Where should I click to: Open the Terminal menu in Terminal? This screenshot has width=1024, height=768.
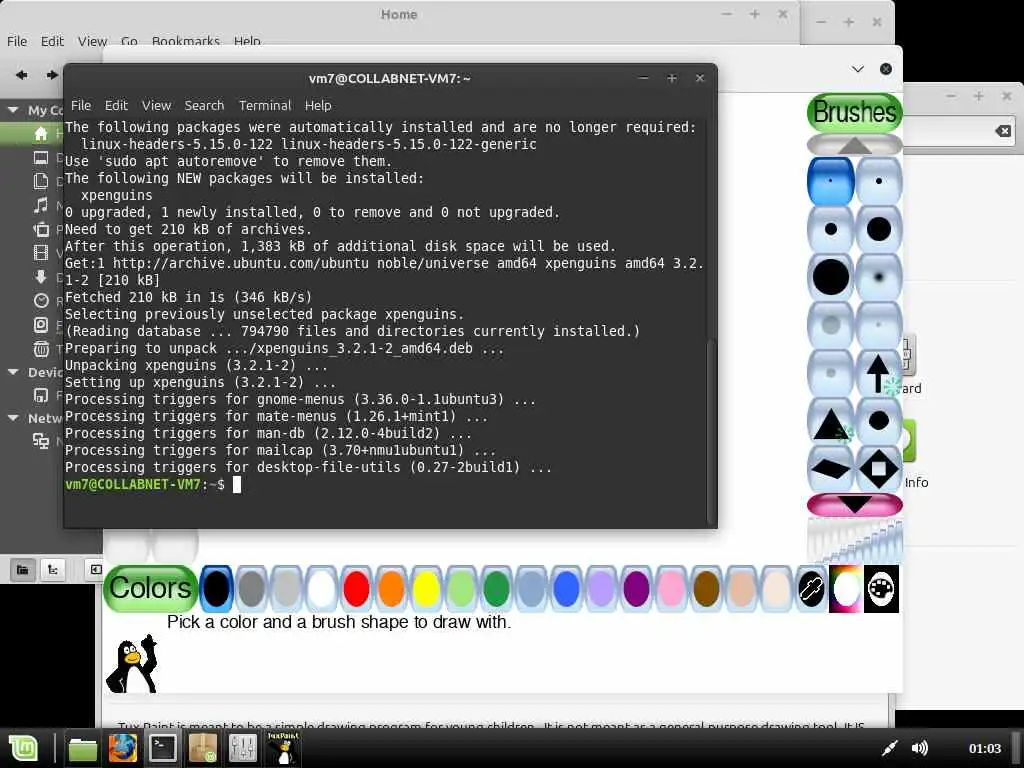[x=264, y=105]
